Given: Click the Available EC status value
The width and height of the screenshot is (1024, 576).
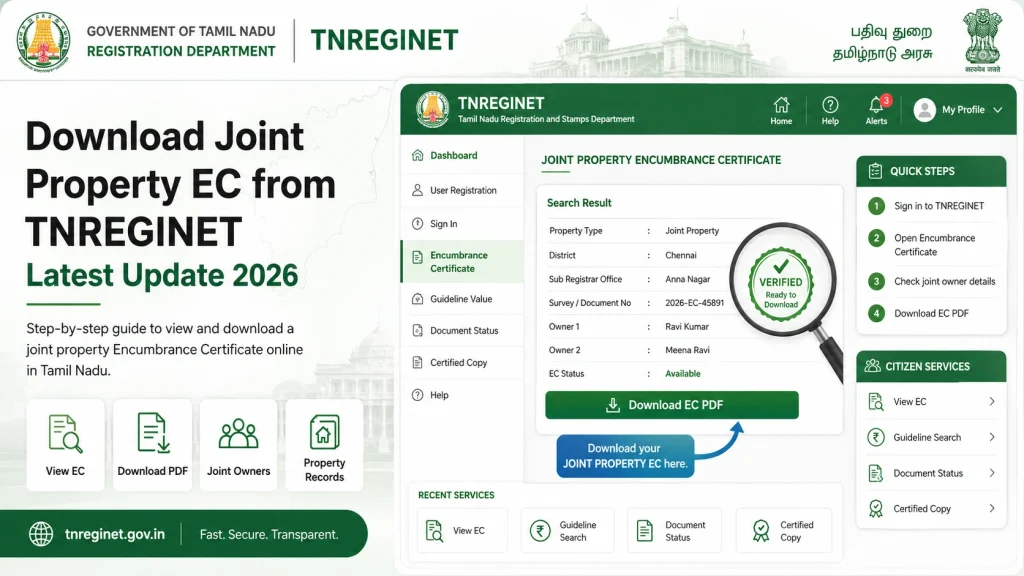Looking at the screenshot, I should (682, 374).
